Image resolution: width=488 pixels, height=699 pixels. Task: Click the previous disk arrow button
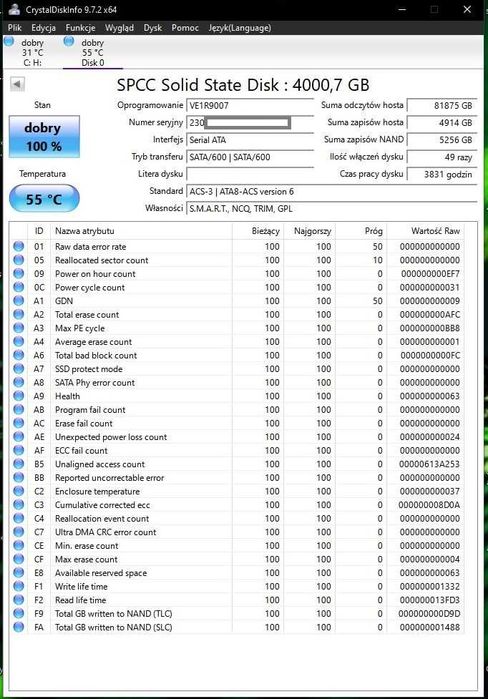17,84
